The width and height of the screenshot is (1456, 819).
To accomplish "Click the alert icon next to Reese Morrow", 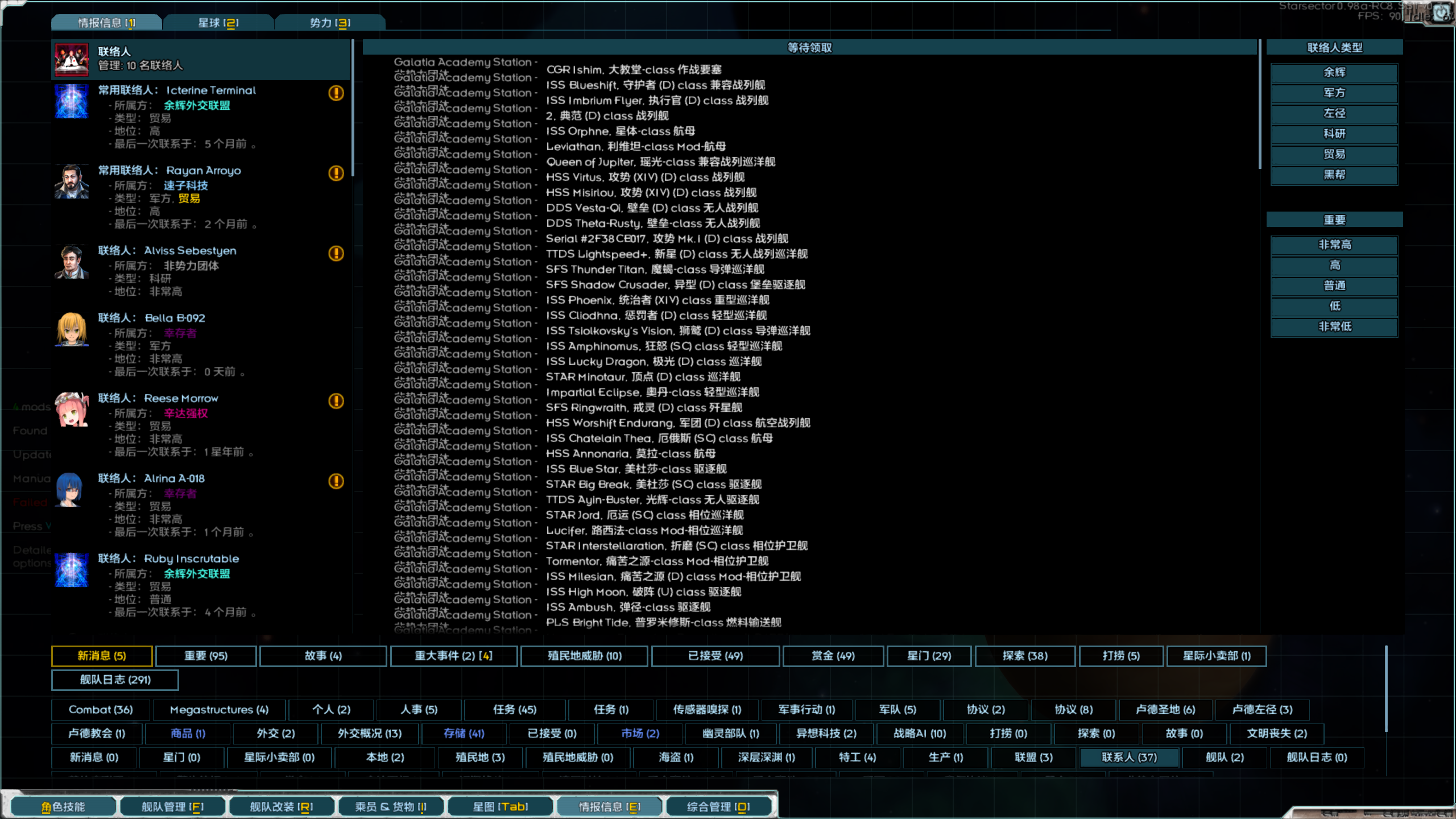I will pos(336,401).
